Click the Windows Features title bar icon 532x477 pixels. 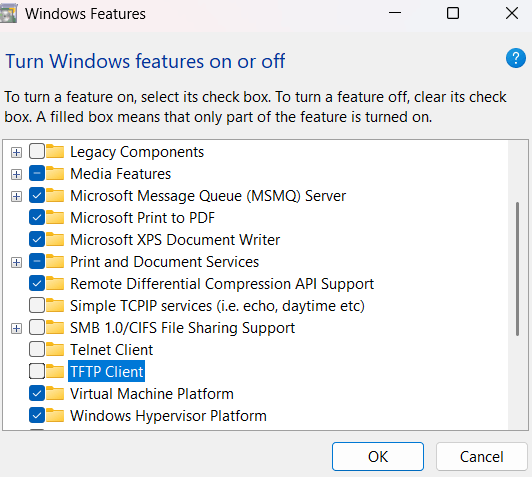(x=8, y=14)
